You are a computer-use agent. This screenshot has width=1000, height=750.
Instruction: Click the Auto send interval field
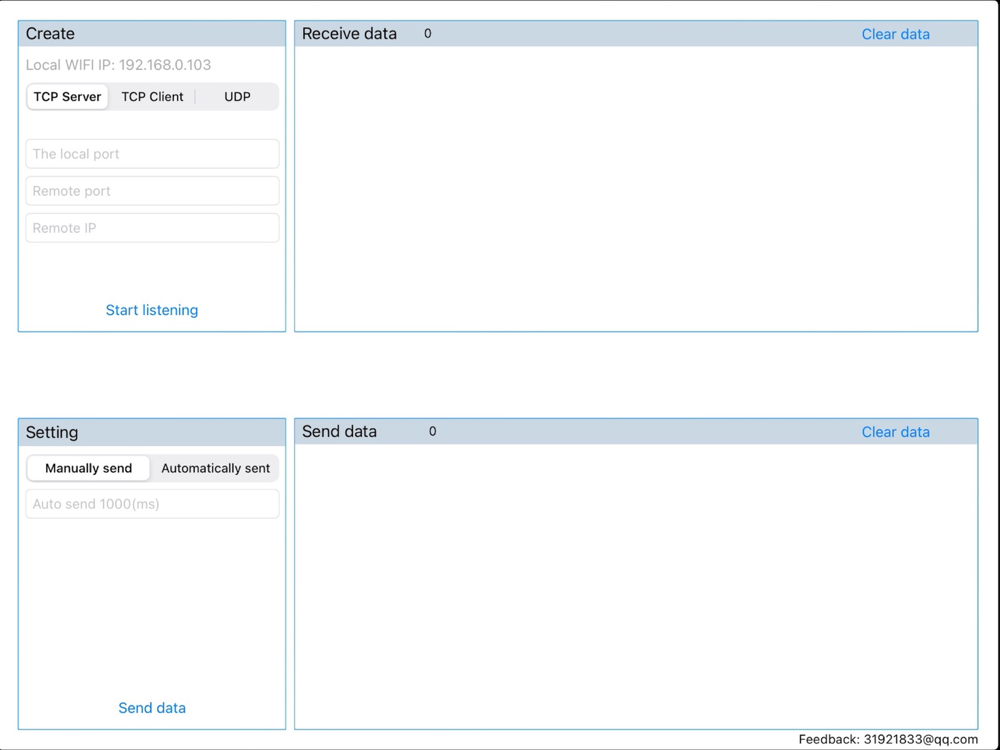coord(152,504)
